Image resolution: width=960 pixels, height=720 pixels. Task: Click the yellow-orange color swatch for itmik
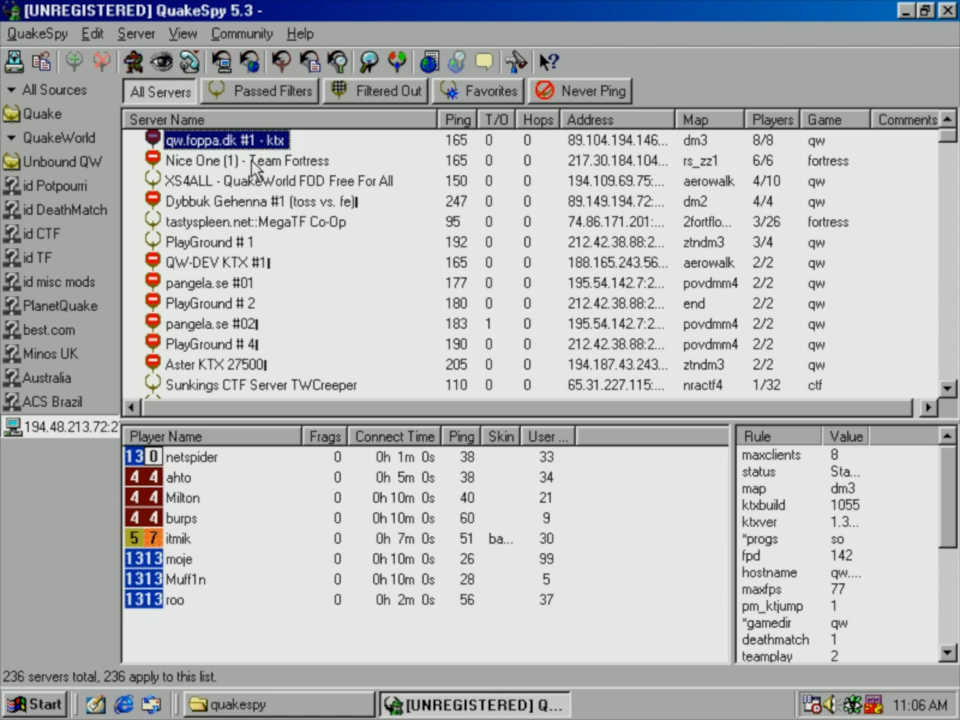[143, 539]
